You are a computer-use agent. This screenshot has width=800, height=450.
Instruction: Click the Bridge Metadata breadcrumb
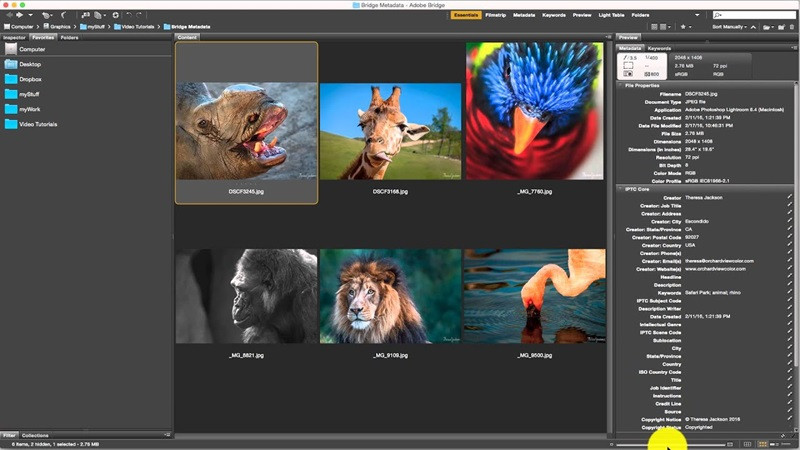[187, 27]
